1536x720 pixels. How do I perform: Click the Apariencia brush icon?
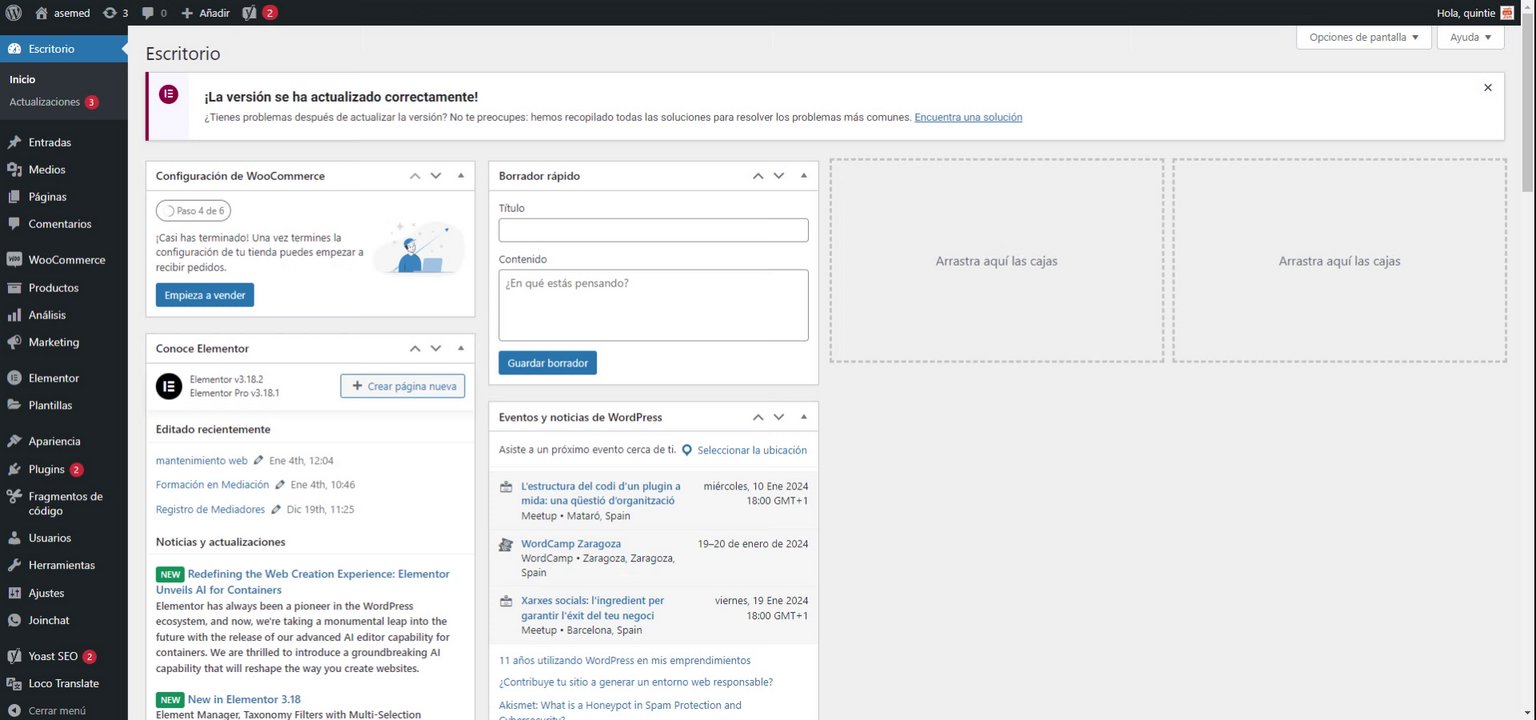click(14, 441)
